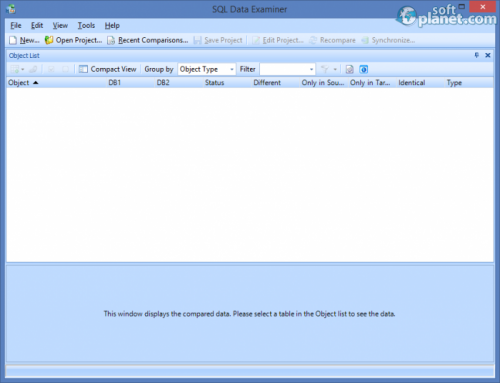Pin the Object List panel
The height and width of the screenshot is (383, 500).
coord(477,55)
